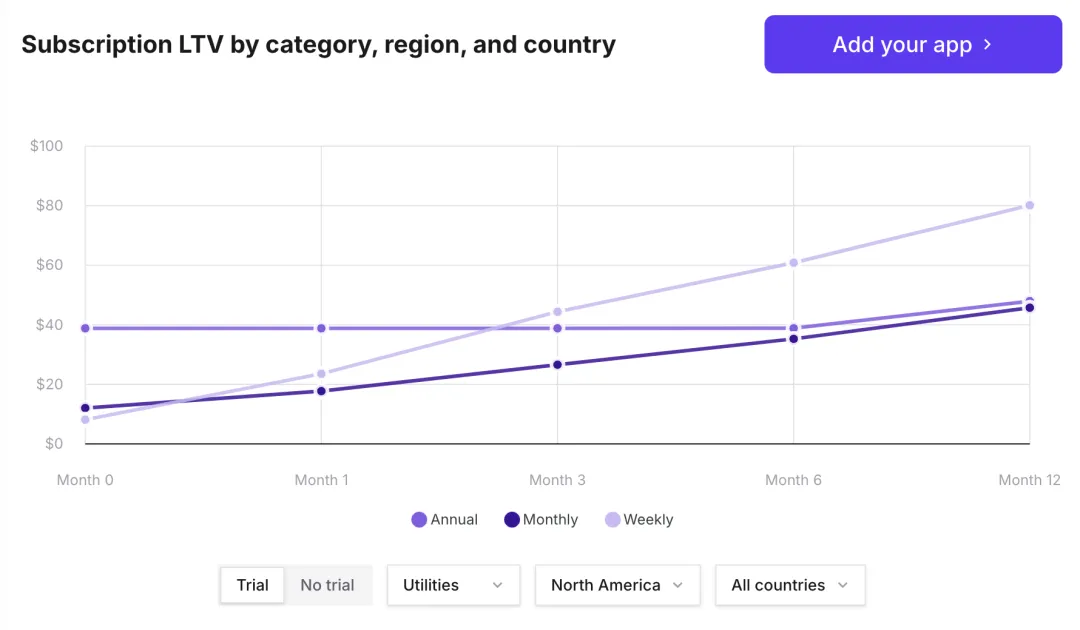The width and height of the screenshot is (1080, 630).
Task: Open the North America region dropdown
Action: click(617, 585)
